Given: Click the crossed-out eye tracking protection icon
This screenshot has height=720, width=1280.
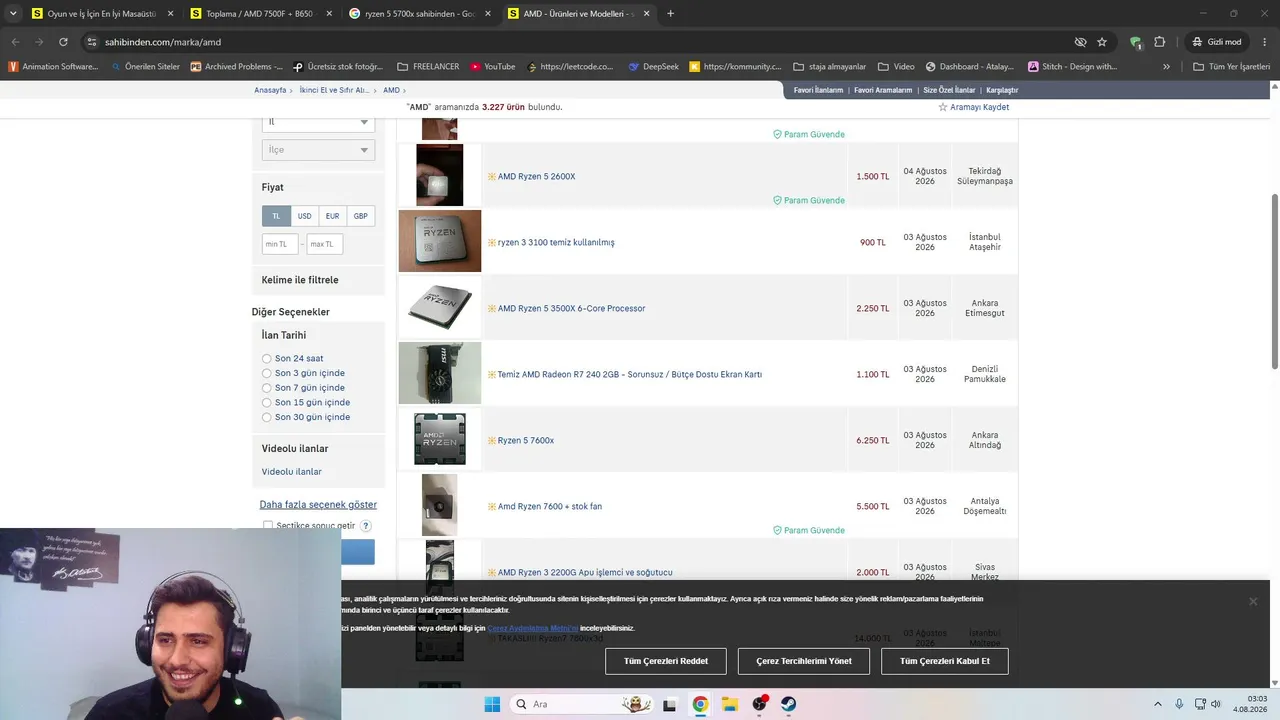Looking at the screenshot, I should 1080,42.
